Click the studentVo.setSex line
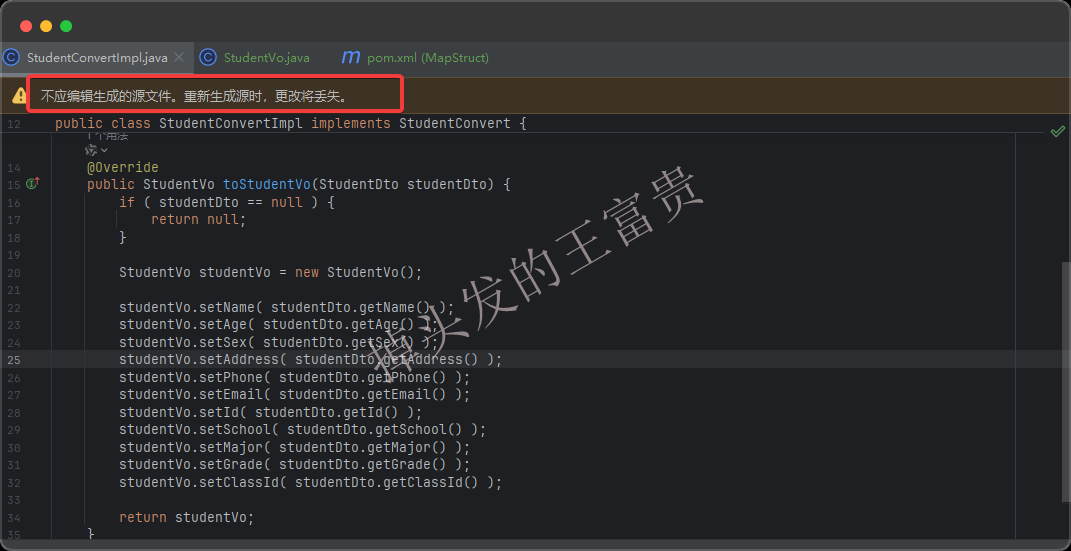 (279, 342)
